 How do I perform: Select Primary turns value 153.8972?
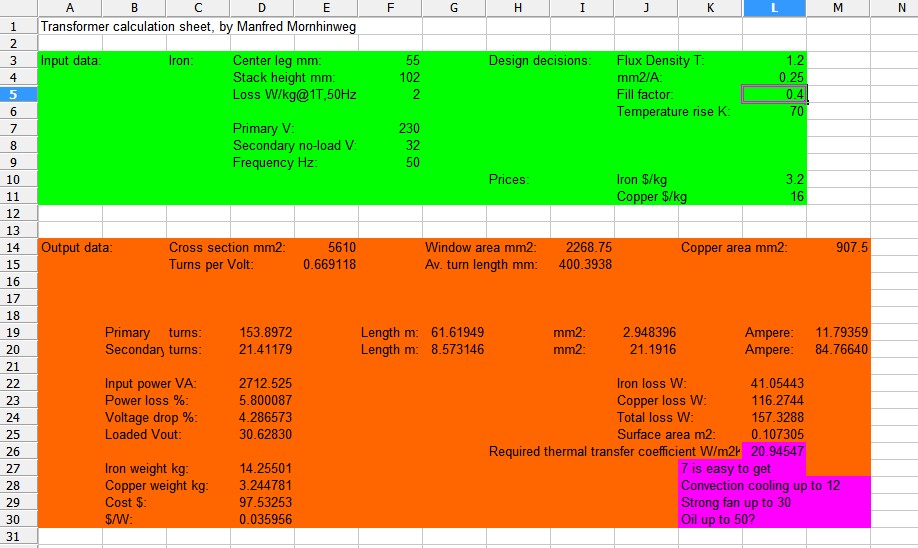266,332
